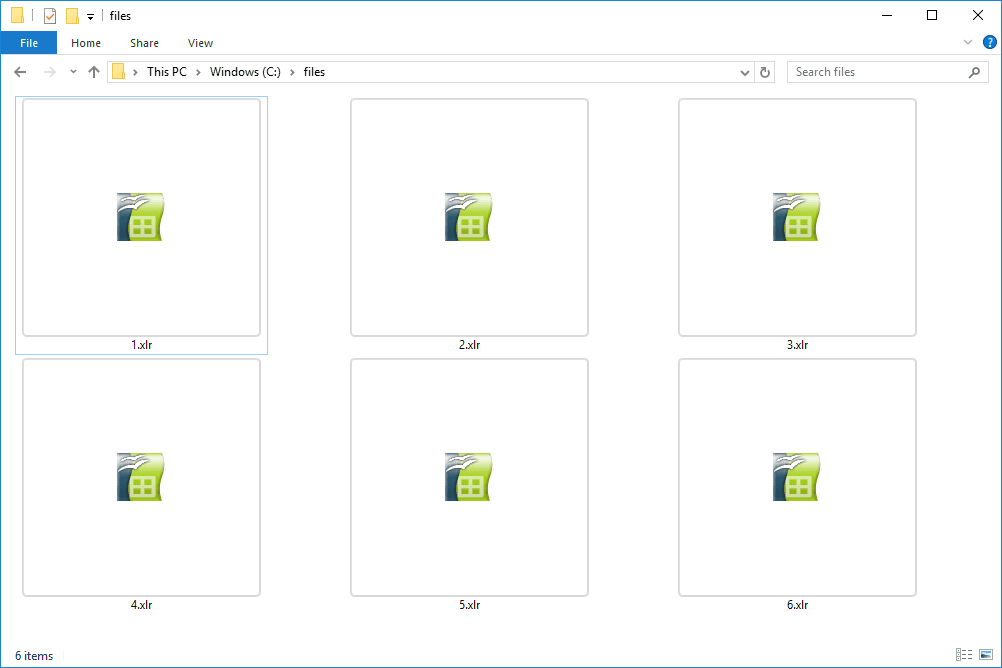The image size is (1002, 668).
Task: Select the 6.xlr spreadsheet file icon
Action: pos(796,477)
